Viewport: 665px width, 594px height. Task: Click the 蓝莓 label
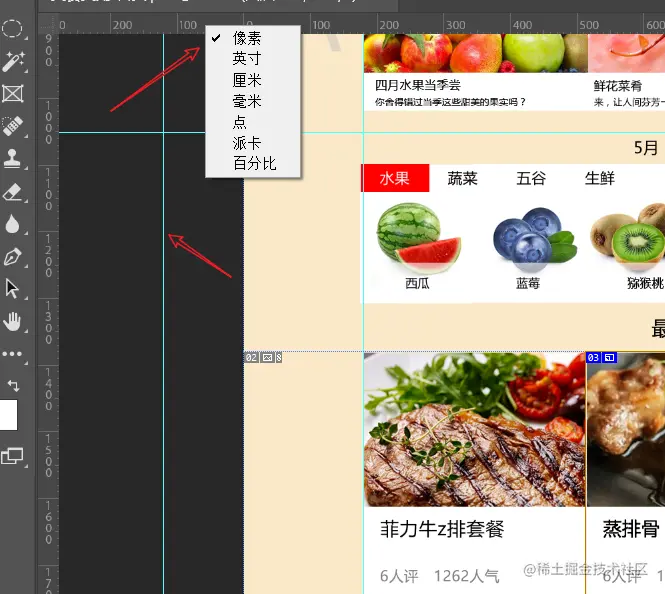[528, 283]
